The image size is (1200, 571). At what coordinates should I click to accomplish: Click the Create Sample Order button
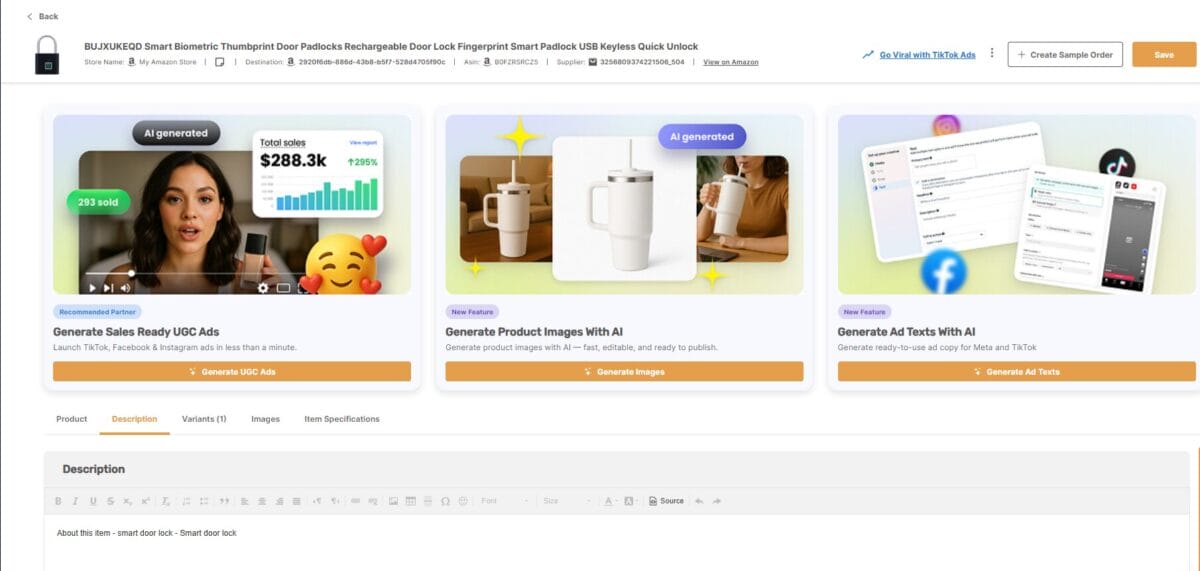click(1065, 54)
